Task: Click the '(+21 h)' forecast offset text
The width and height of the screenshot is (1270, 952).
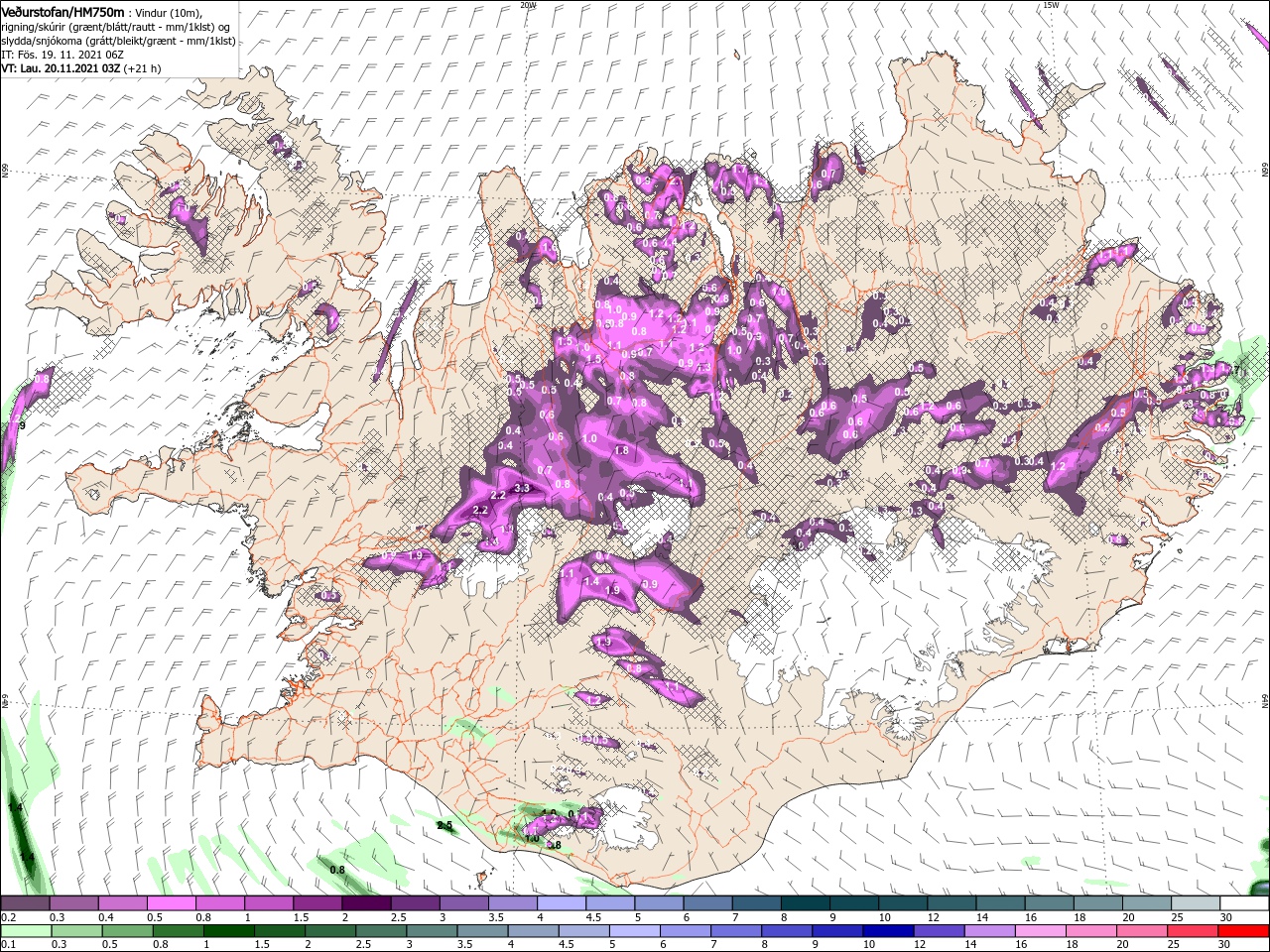Action: point(143,69)
